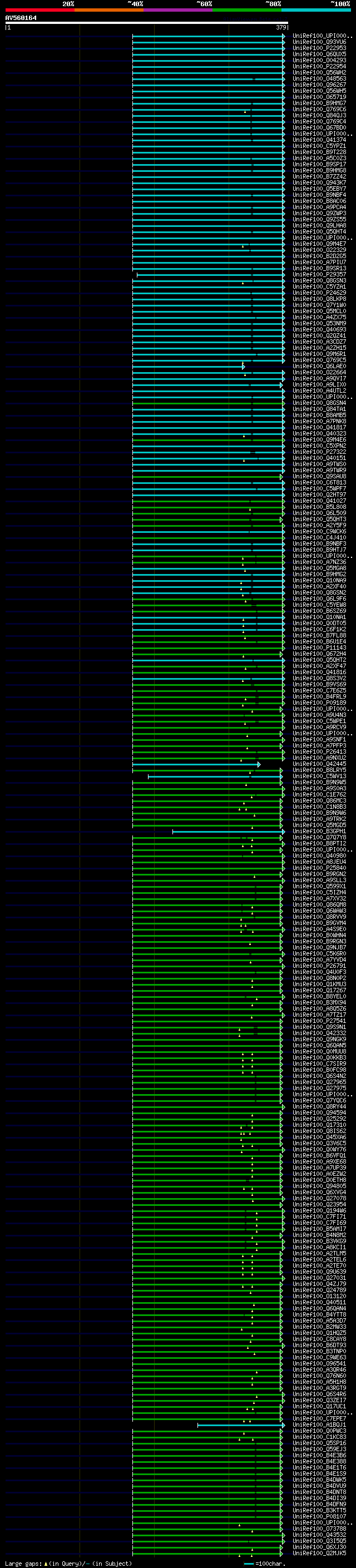The width and height of the screenshot is (356, 1568).
Task: Open hit UniRef100_Q6QUX5
Action: (x=319, y=54)
